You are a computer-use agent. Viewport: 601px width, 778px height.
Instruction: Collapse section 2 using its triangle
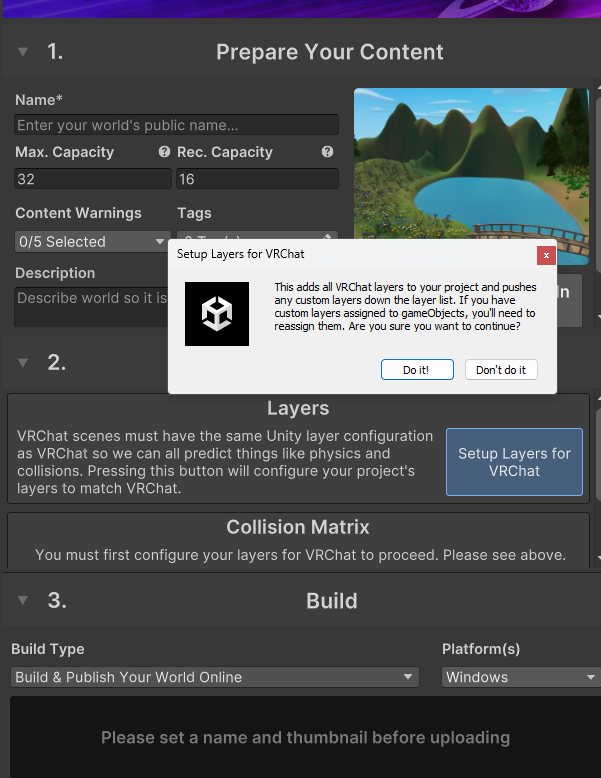[x=23, y=362]
